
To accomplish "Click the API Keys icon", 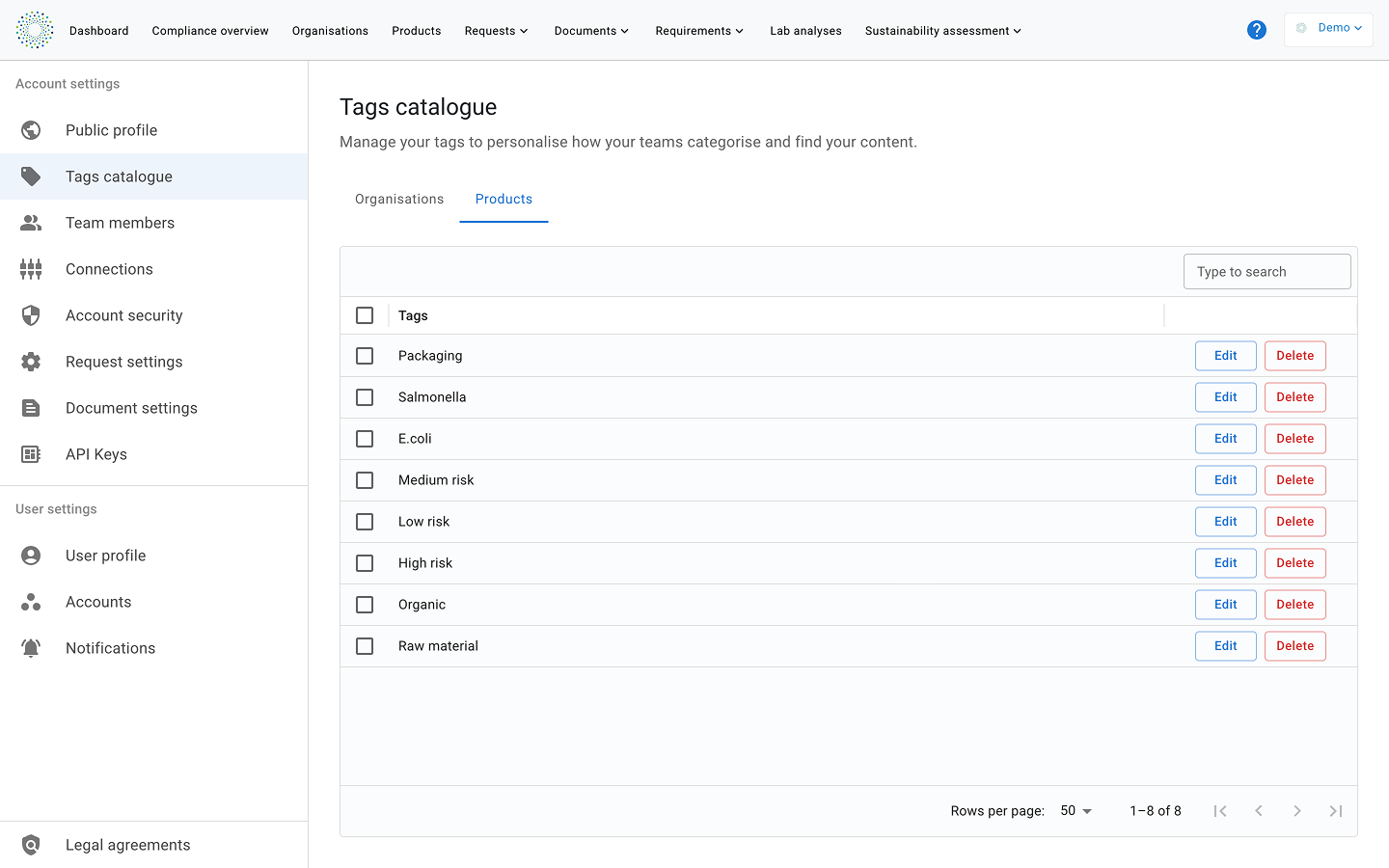I will point(31,454).
